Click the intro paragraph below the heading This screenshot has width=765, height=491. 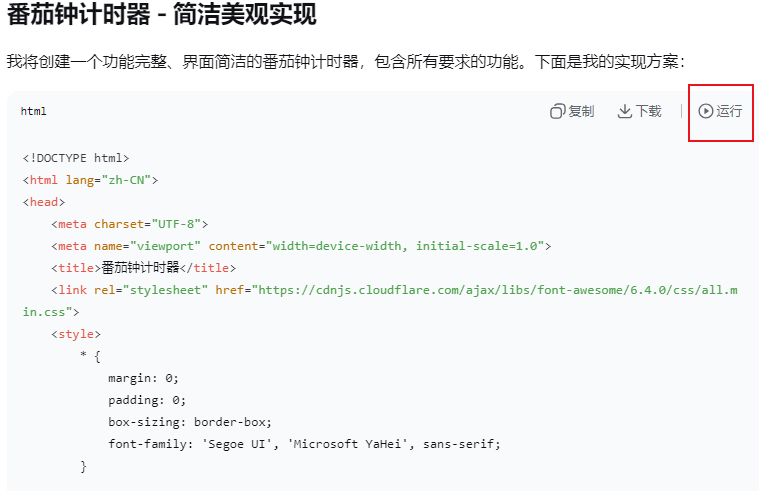pos(345,62)
